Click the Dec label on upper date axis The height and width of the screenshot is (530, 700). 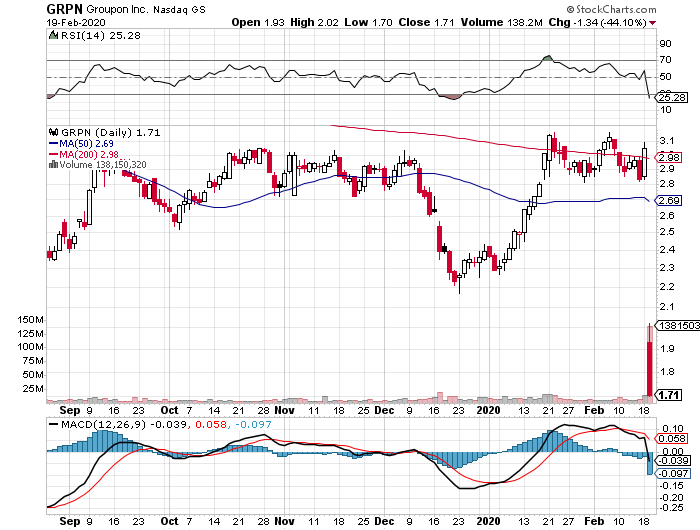[x=384, y=410]
